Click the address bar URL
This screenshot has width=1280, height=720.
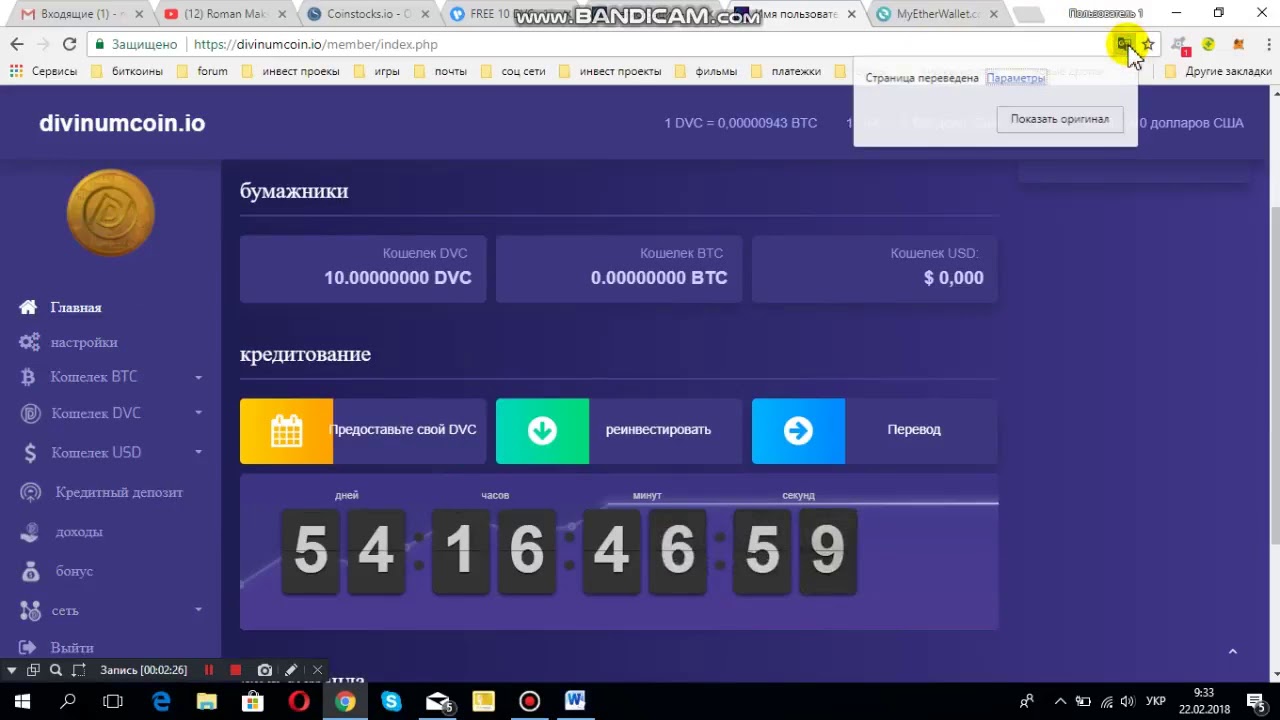pos(315,44)
